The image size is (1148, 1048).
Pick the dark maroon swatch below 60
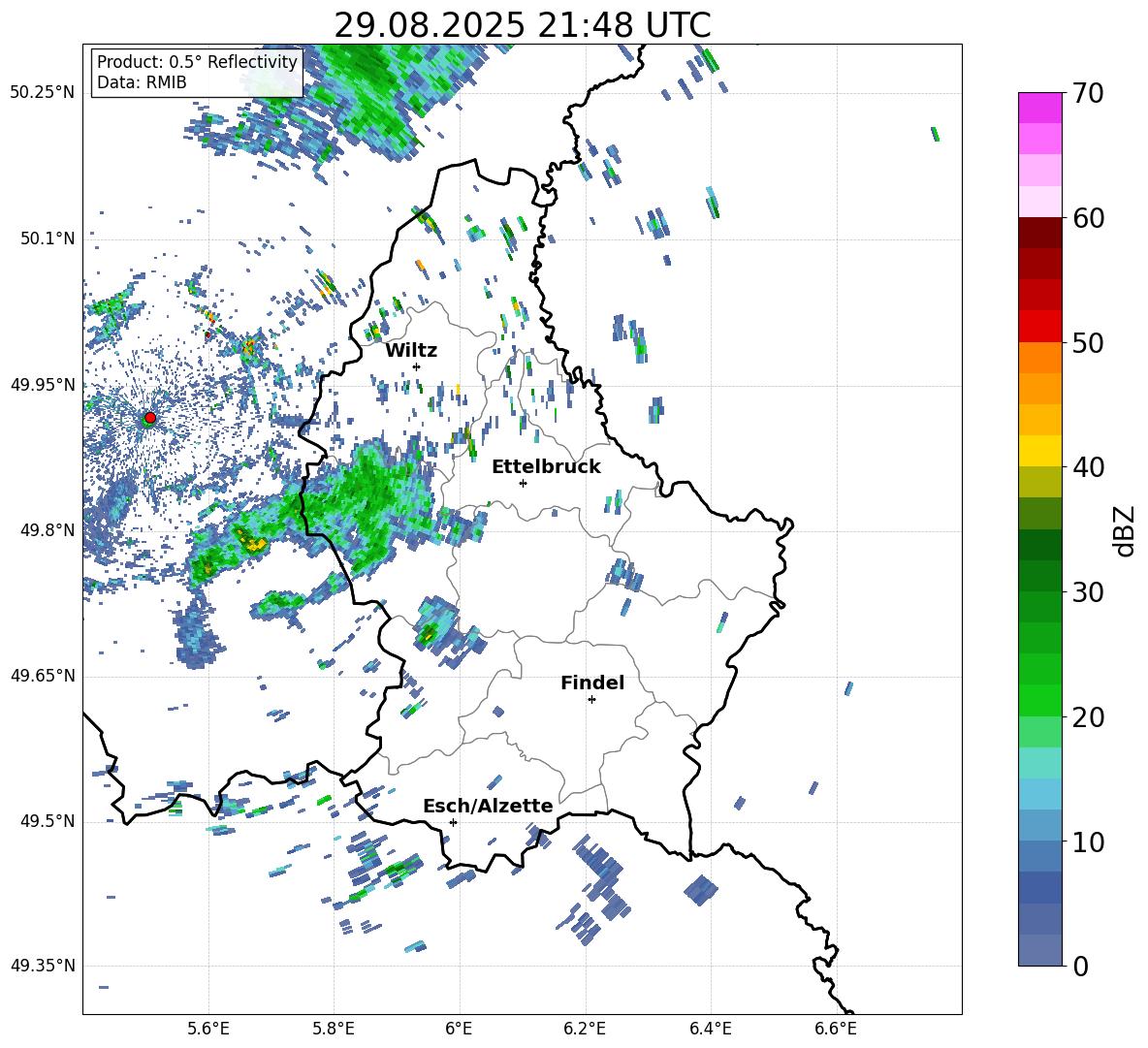click(x=1039, y=234)
